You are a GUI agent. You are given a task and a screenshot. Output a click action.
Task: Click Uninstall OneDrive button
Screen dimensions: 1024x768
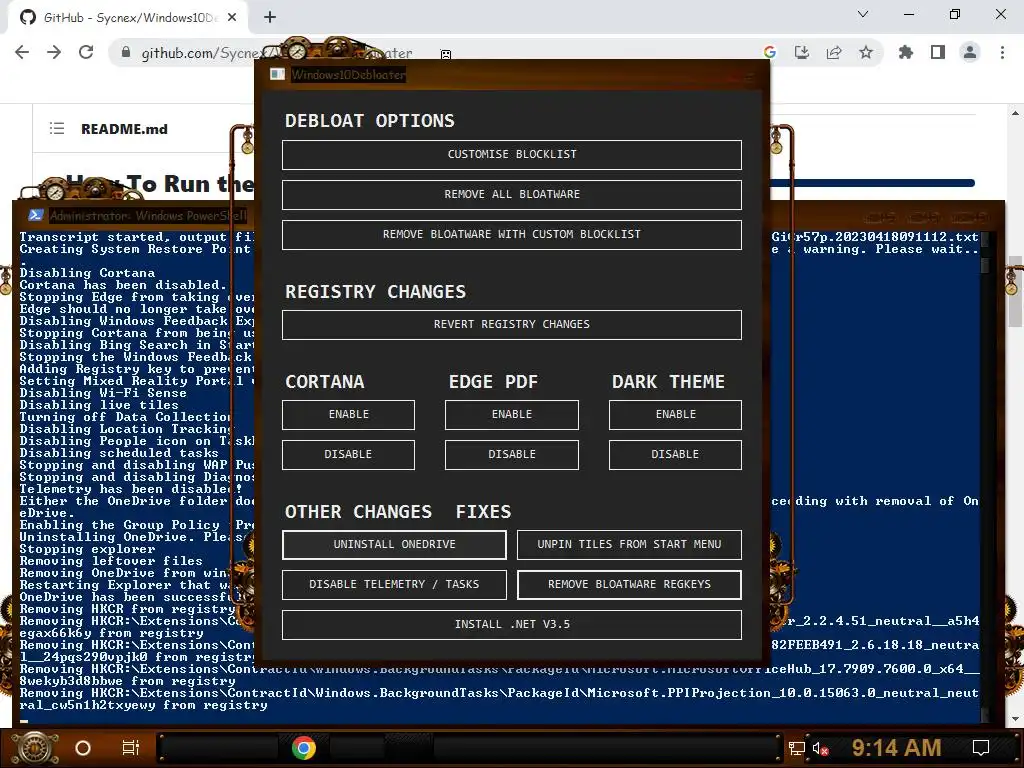click(x=394, y=545)
